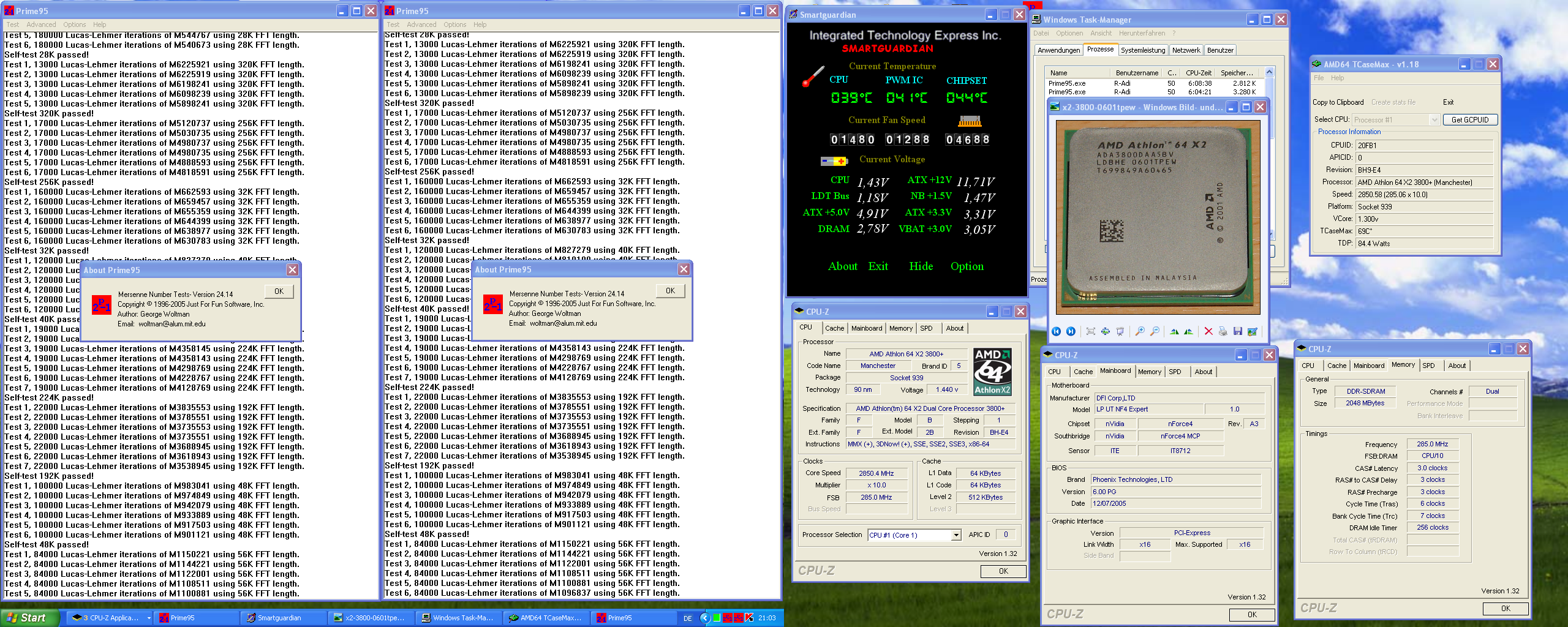Viewport: 1568px width, 627px height.
Task: Open the Ansicht menu in Task-Manager
Action: pos(1100,33)
